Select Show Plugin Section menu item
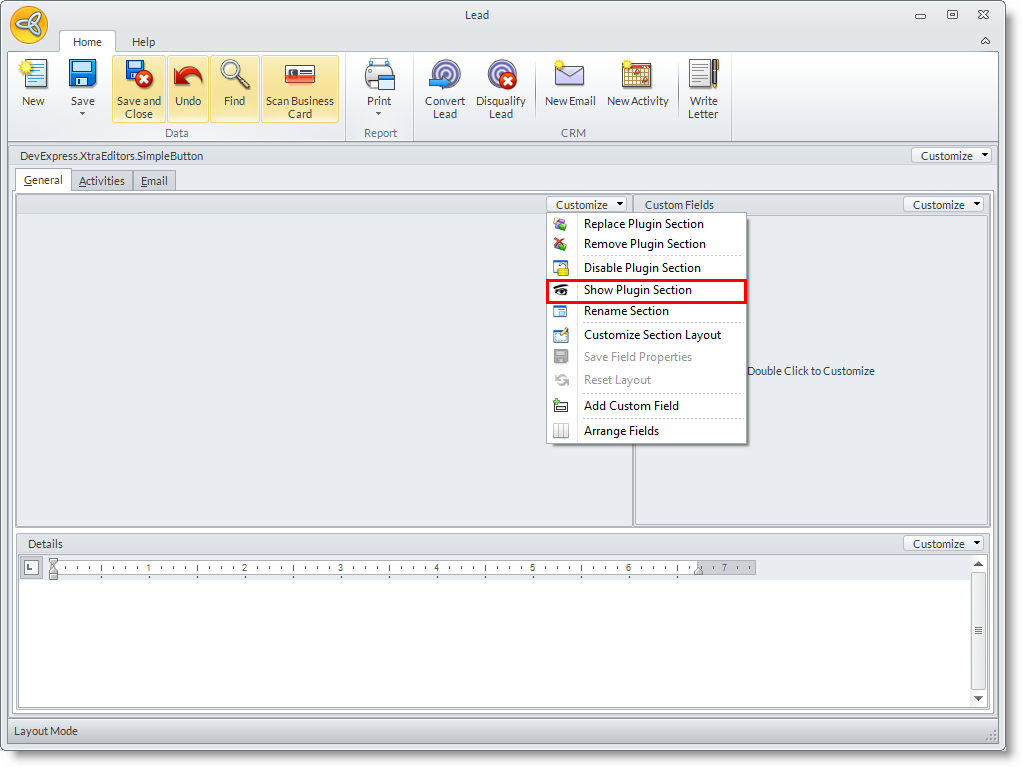The image size is (1022, 767). click(x=637, y=290)
